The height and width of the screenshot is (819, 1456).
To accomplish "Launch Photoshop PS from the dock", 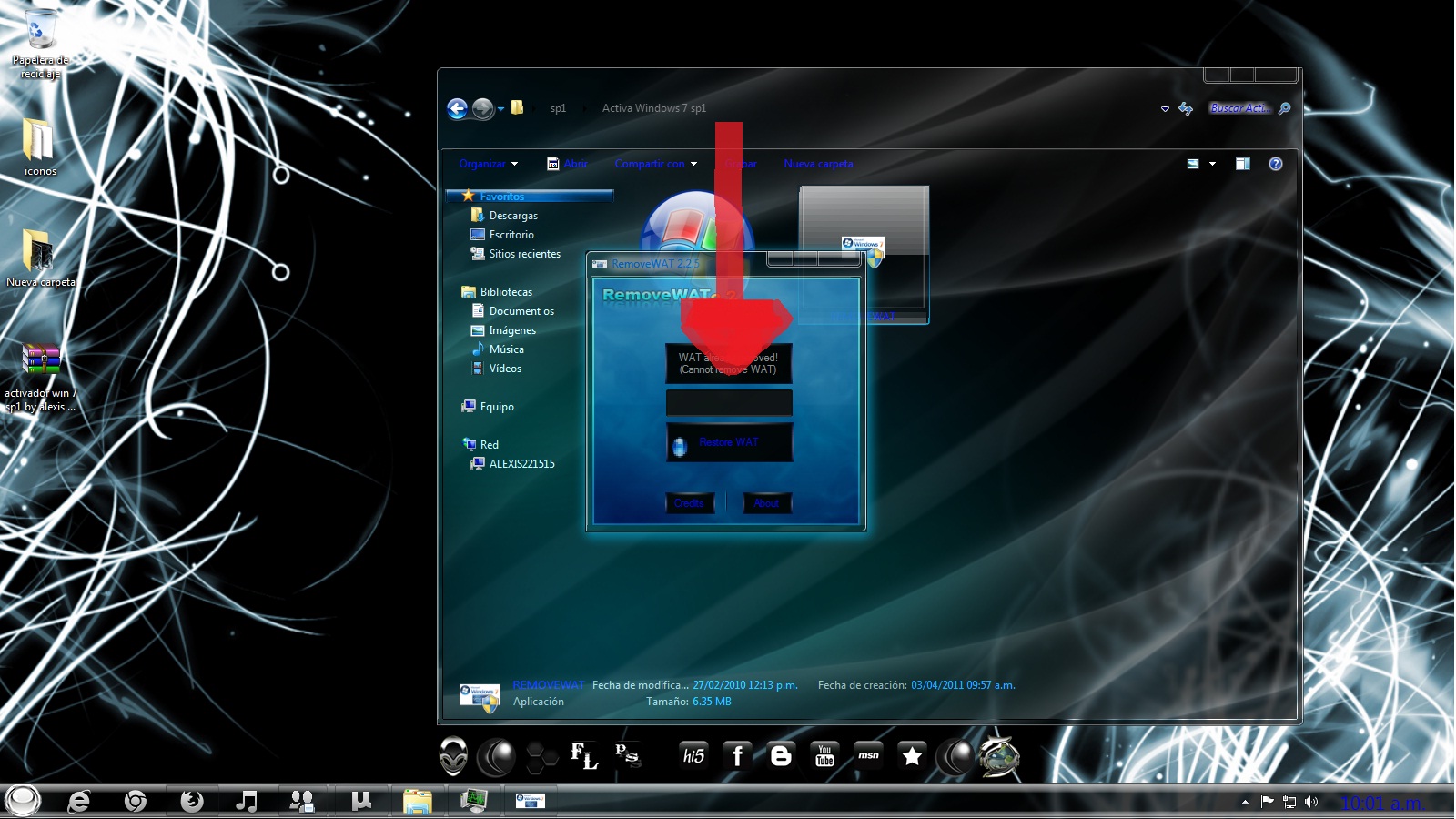I will pos(627,754).
